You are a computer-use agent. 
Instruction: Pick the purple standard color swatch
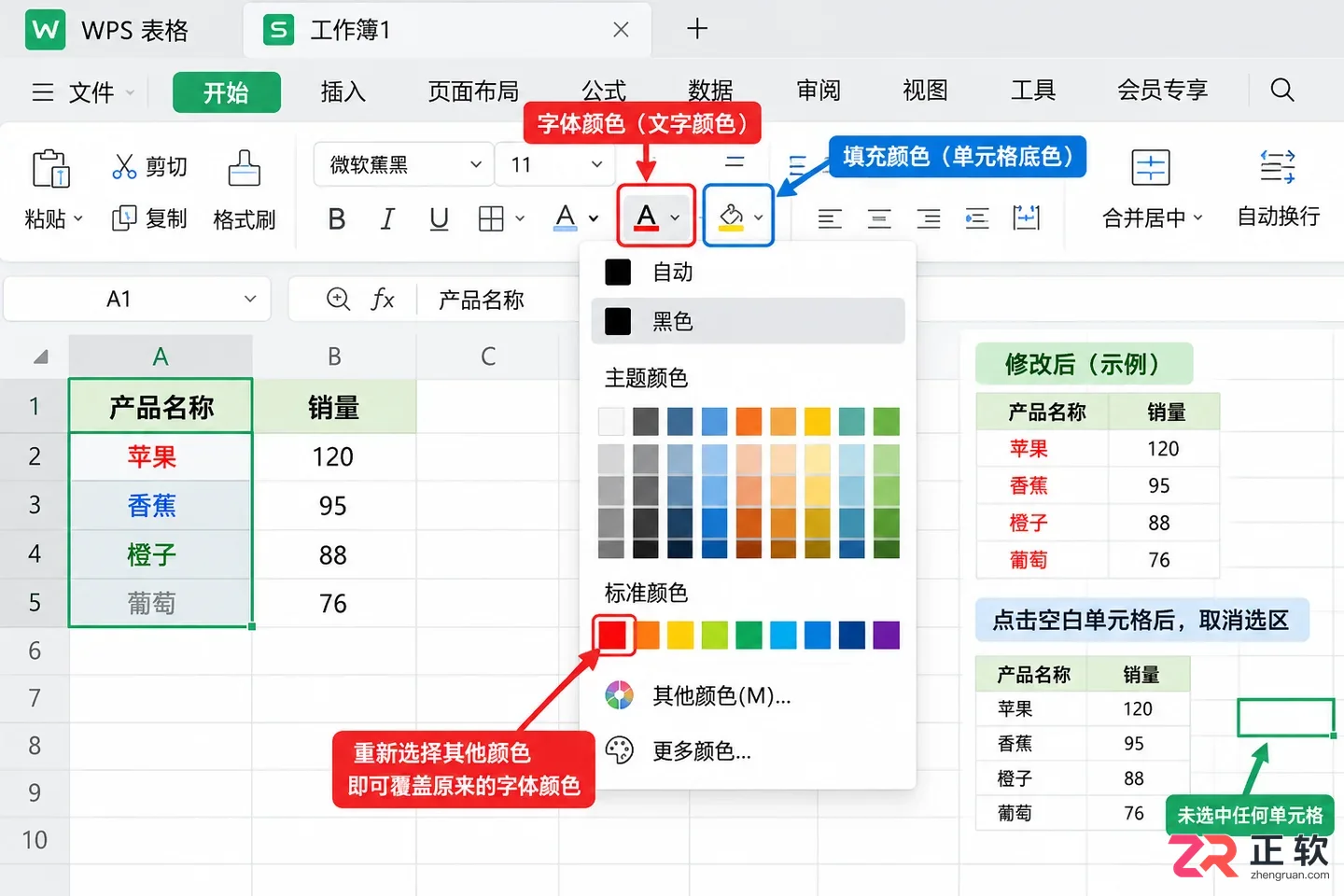(886, 635)
